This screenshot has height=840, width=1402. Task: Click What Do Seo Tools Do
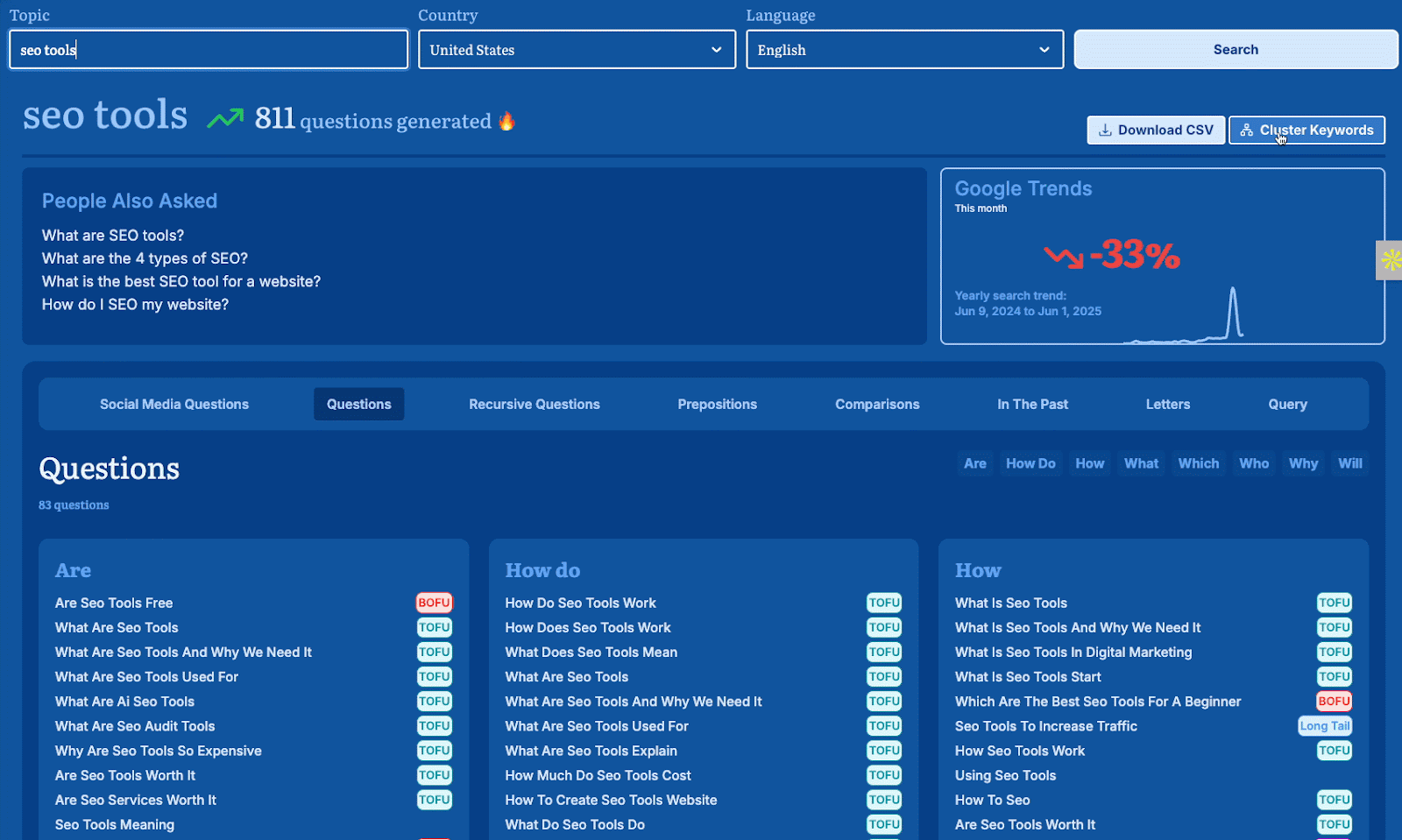point(575,824)
